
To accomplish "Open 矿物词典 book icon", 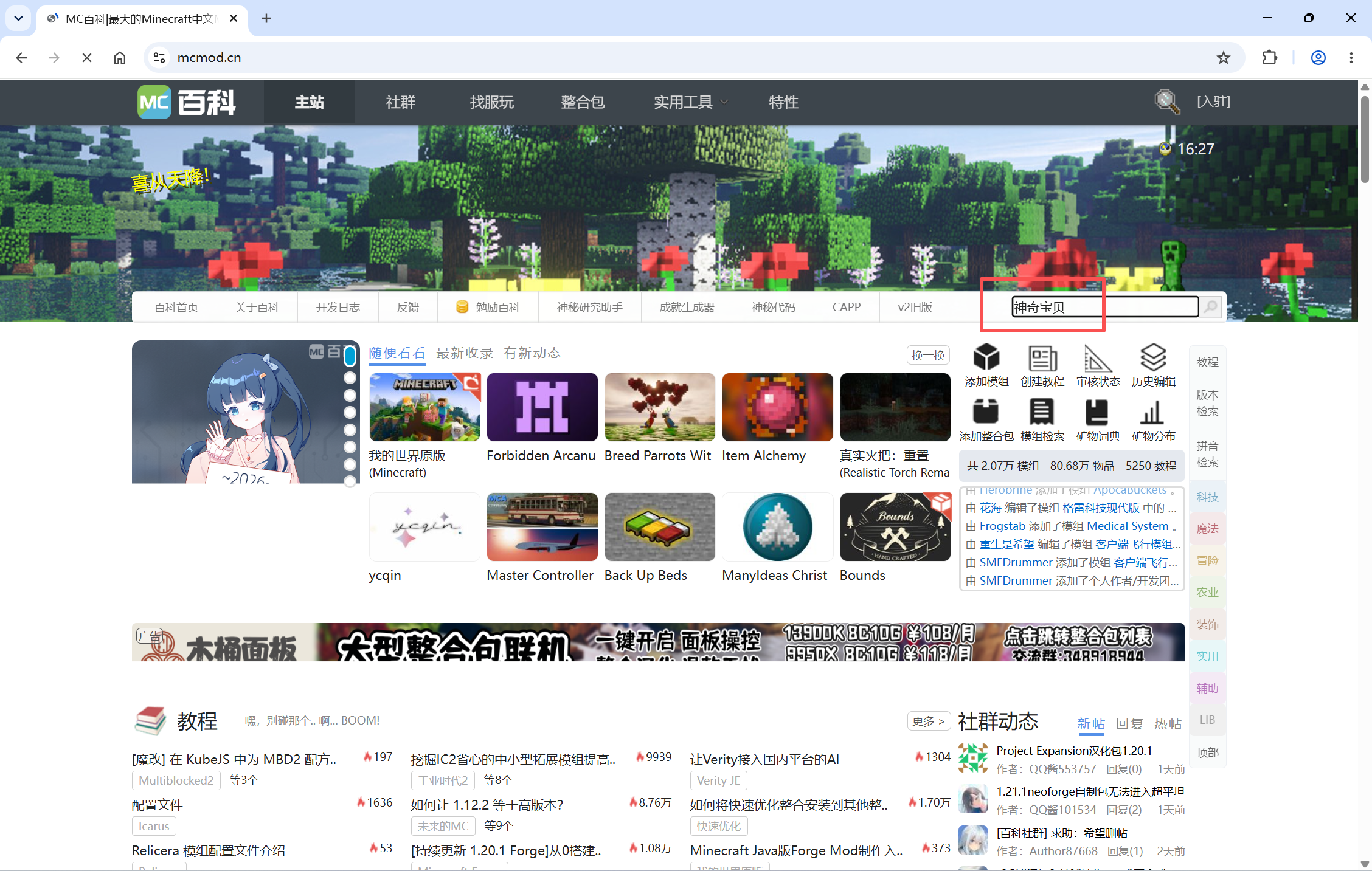I will coord(1098,412).
